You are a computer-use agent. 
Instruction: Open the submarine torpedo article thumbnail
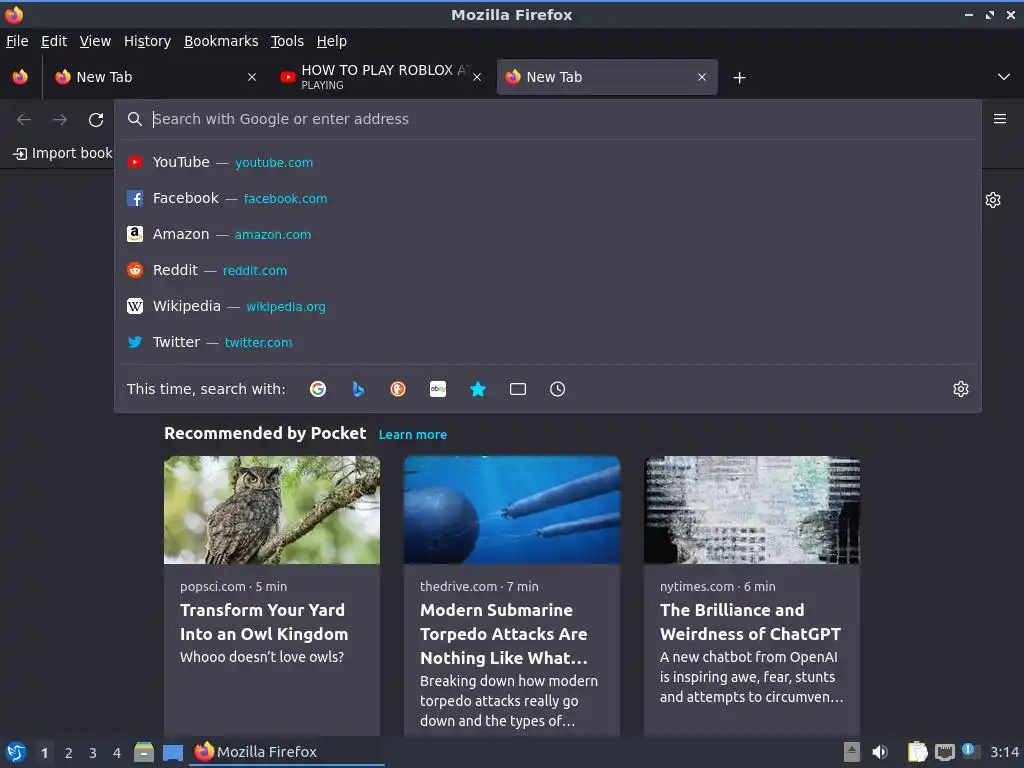pyautogui.click(x=512, y=510)
